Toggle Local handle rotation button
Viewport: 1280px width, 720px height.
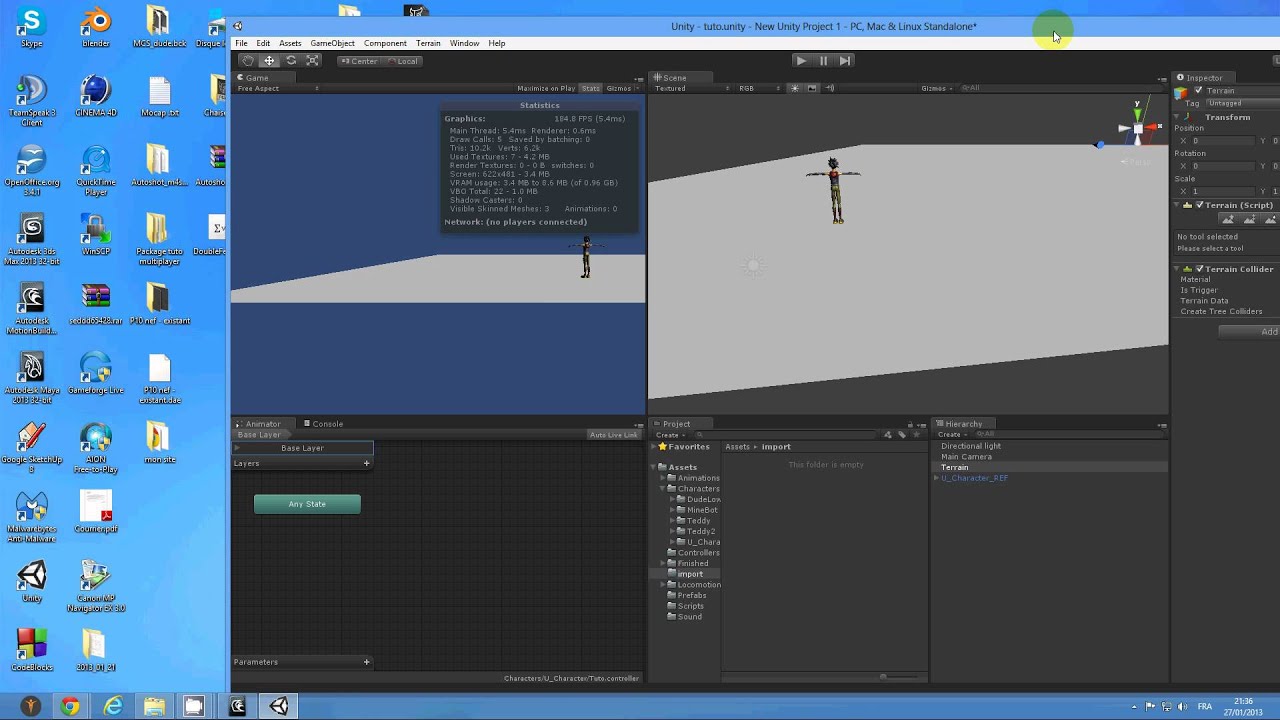pyautogui.click(x=402, y=61)
